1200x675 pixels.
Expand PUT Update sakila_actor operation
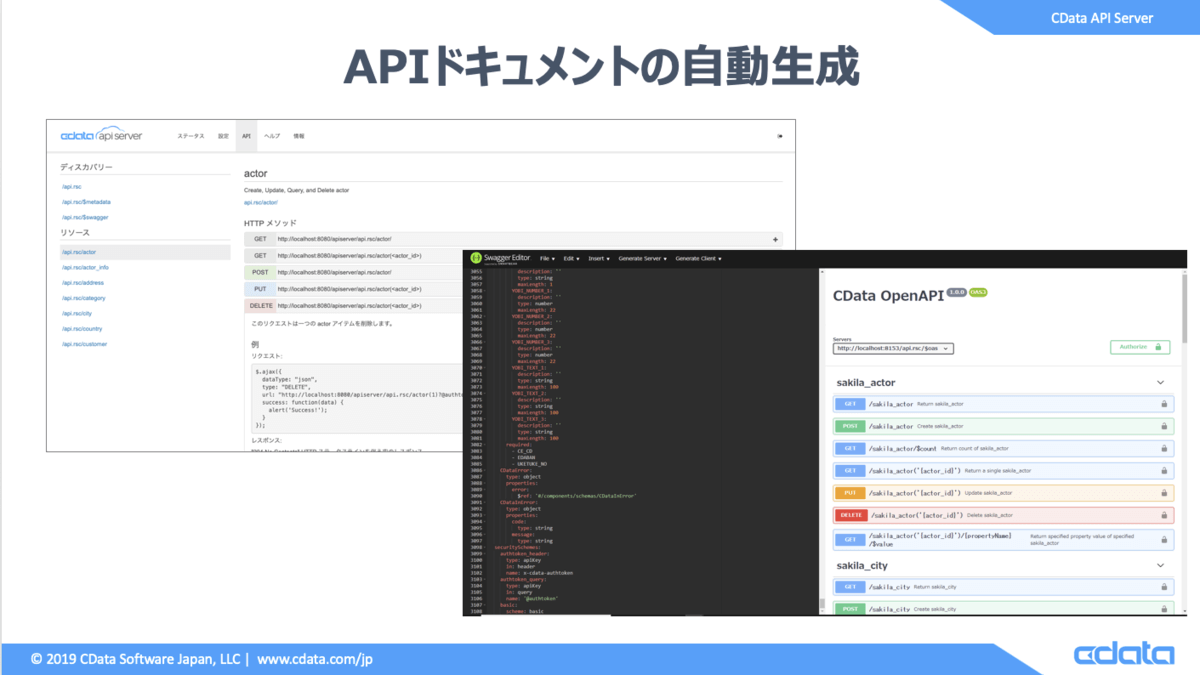coord(1003,493)
